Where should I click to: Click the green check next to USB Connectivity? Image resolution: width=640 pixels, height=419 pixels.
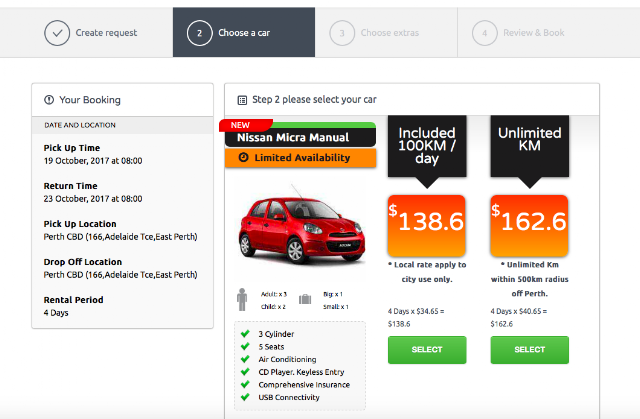245,397
